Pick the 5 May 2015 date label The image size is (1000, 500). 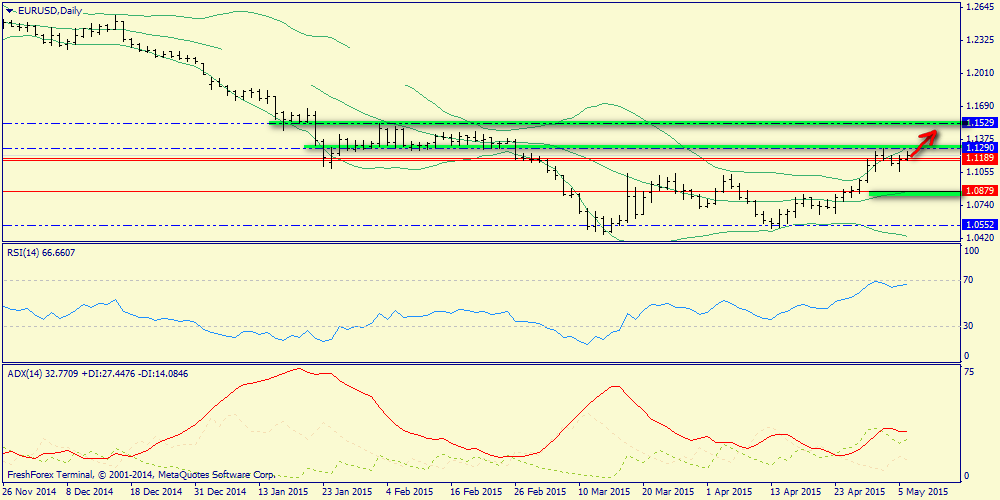923,492
